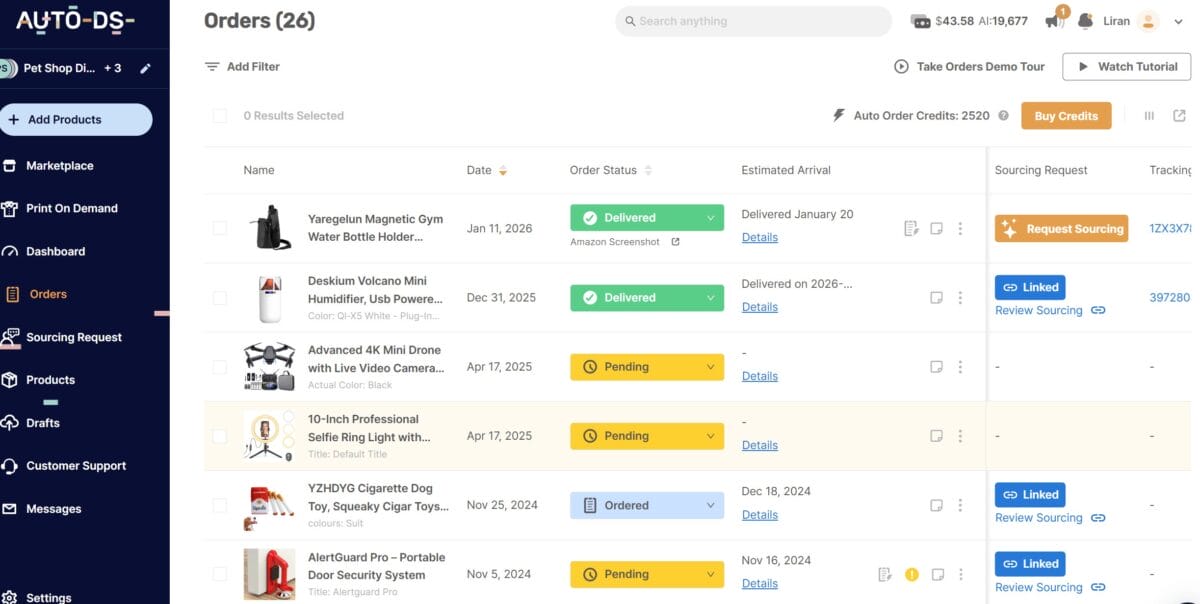Open Details for the Deskium Volcano Mini Humidifier
This screenshot has width=1200, height=604.
coord(759,306)
